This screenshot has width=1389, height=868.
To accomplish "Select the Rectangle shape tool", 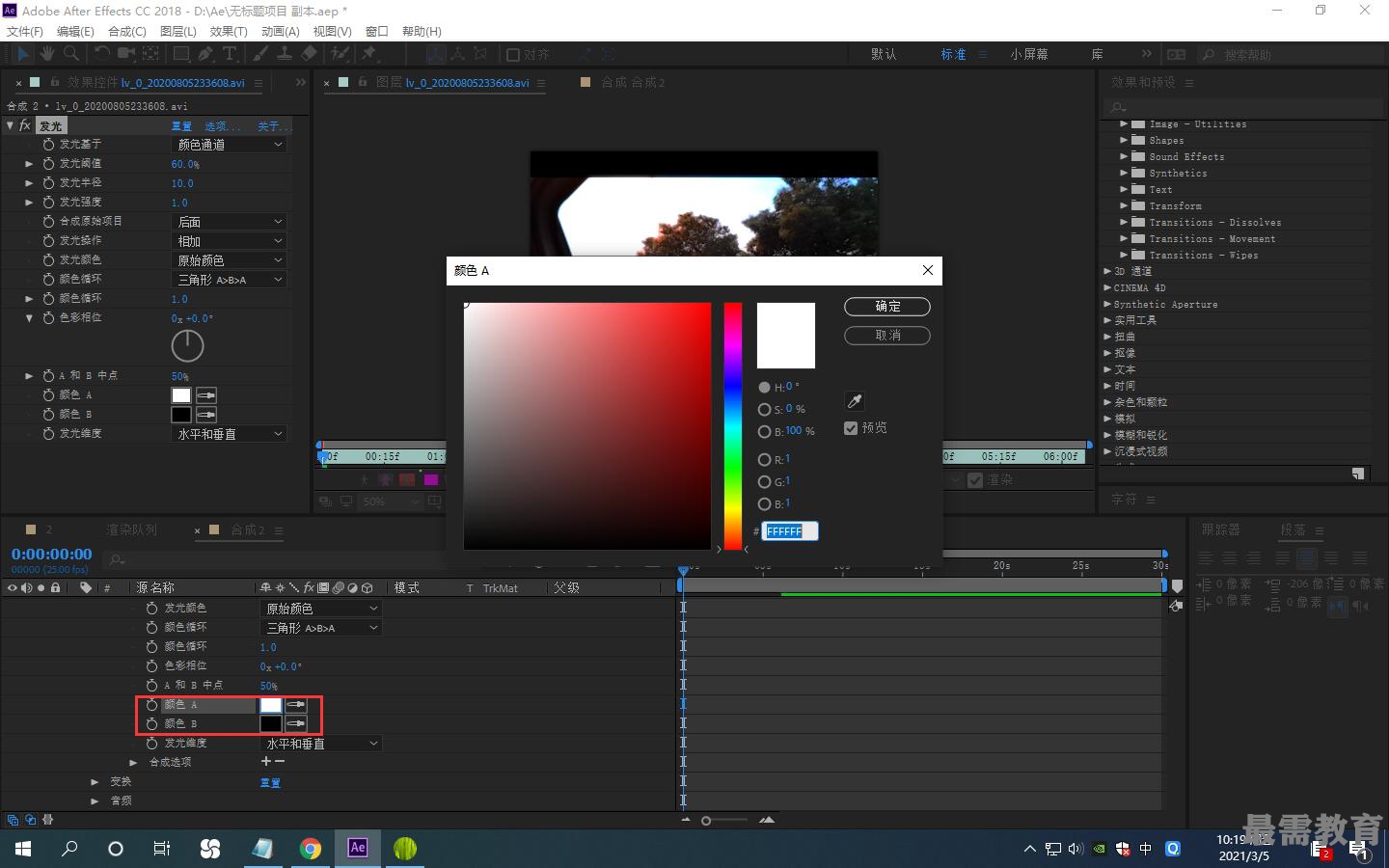I will [181, 54].
